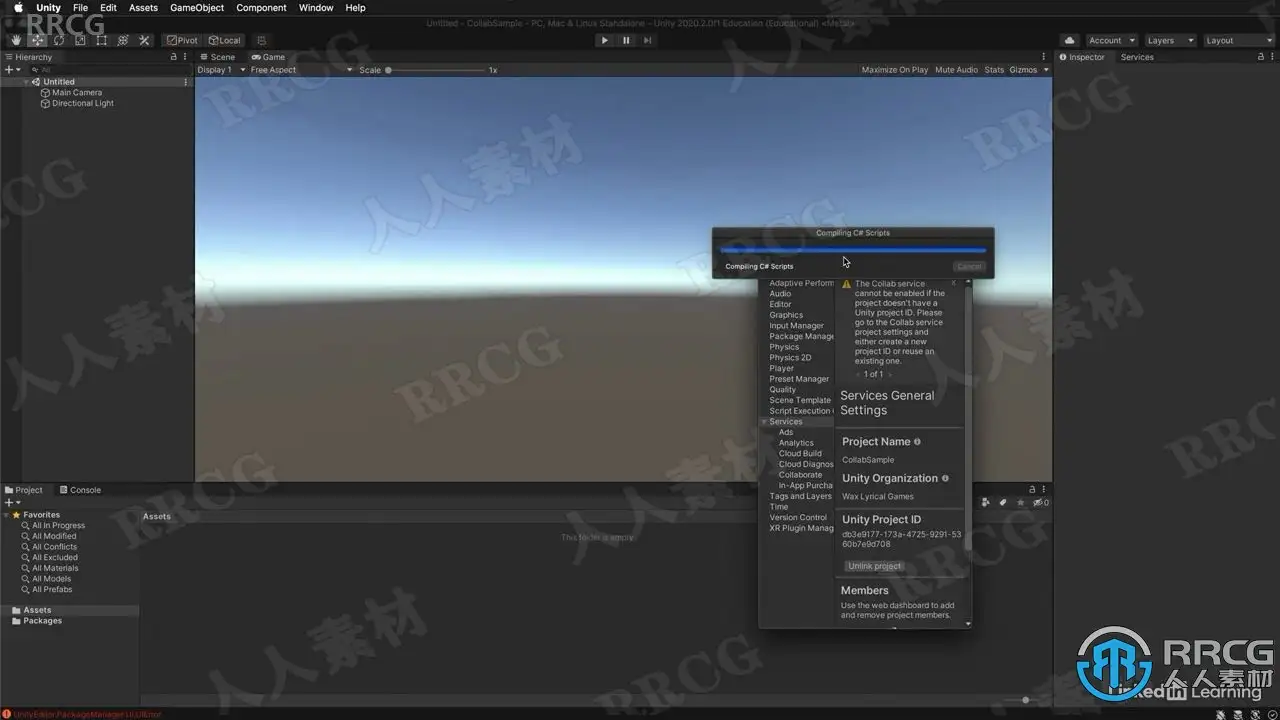Open the cloud Services icon
The height and width of the screenshot is (720, 1280).
click(x=1070, y=40)
